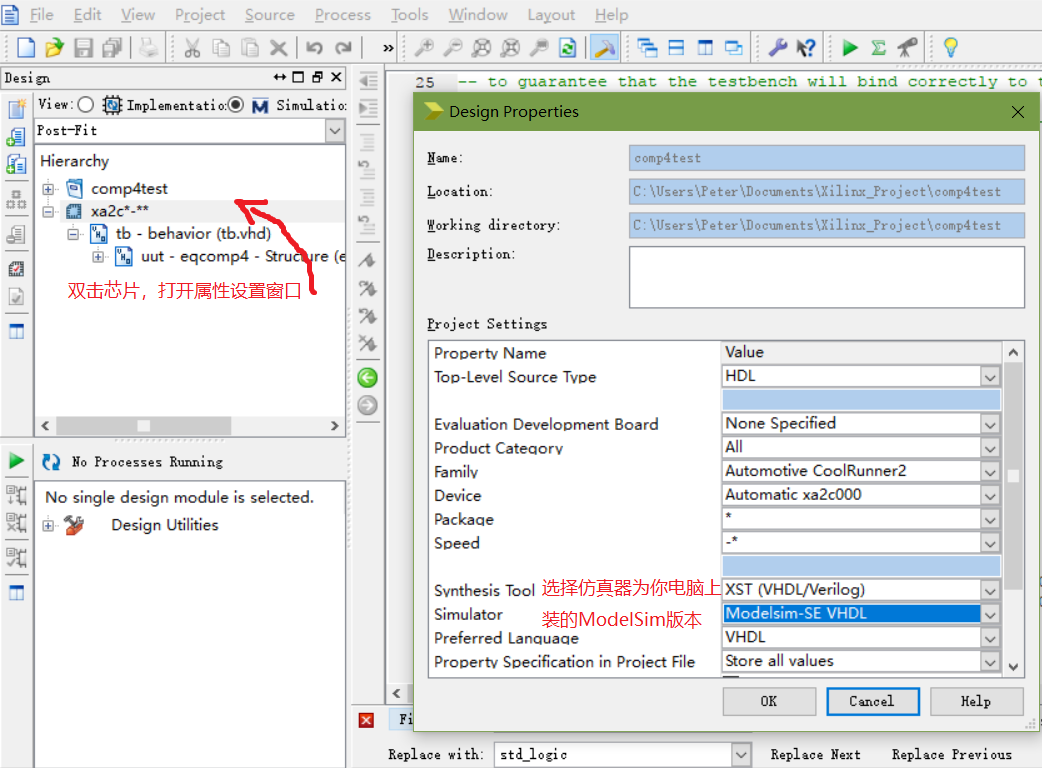Click the Sigma summary toolbar icon

[876, 47]
